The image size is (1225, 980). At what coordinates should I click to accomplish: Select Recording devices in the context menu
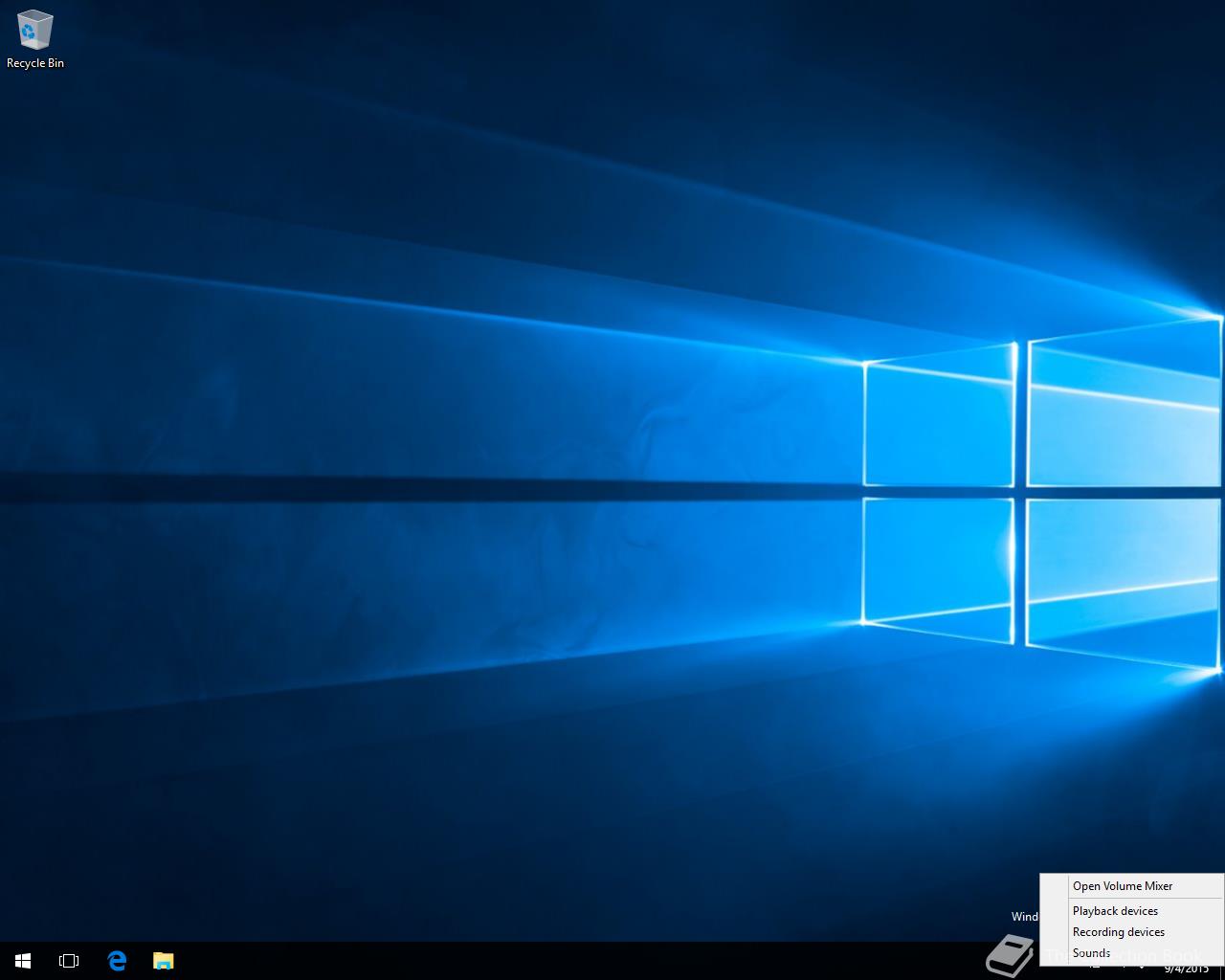[1132, 932]
